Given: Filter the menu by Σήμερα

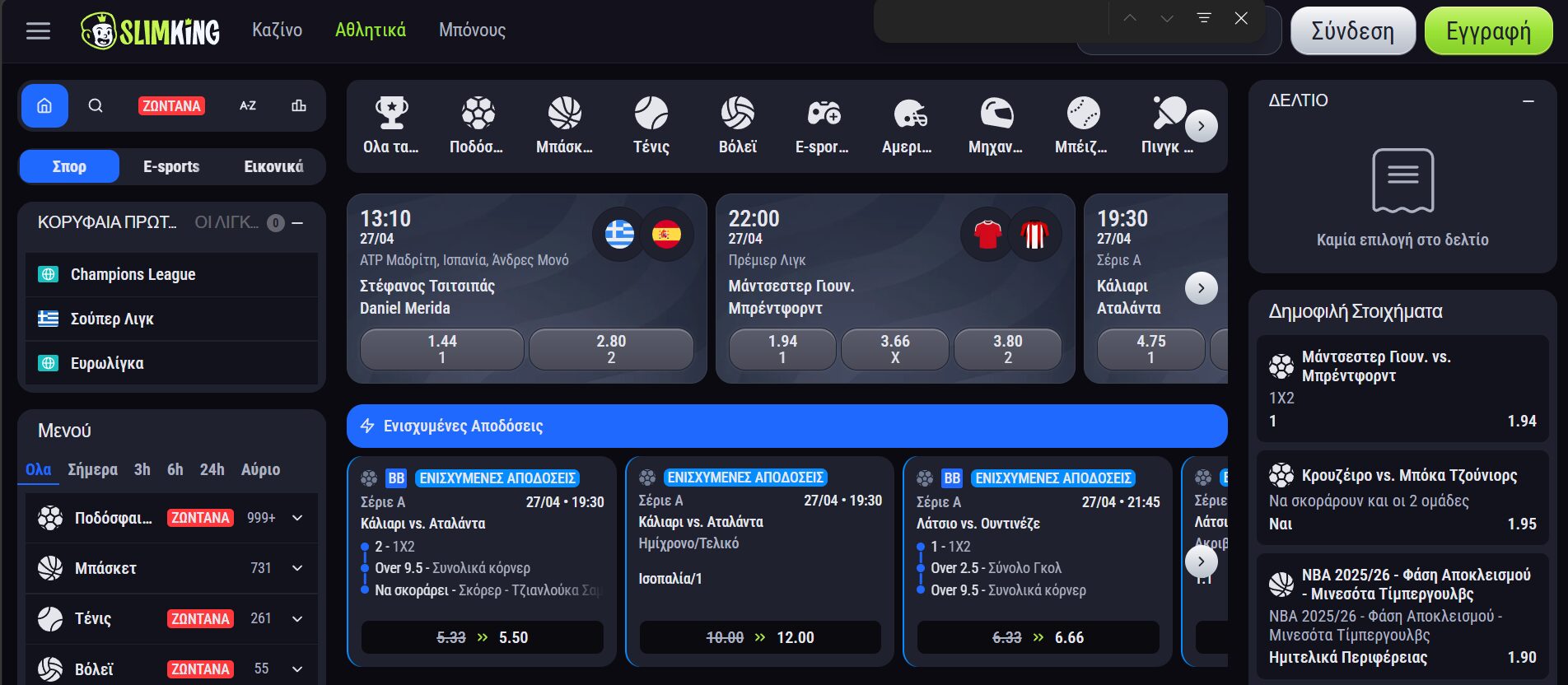Looking at the screenshot, I should point(92,469).
